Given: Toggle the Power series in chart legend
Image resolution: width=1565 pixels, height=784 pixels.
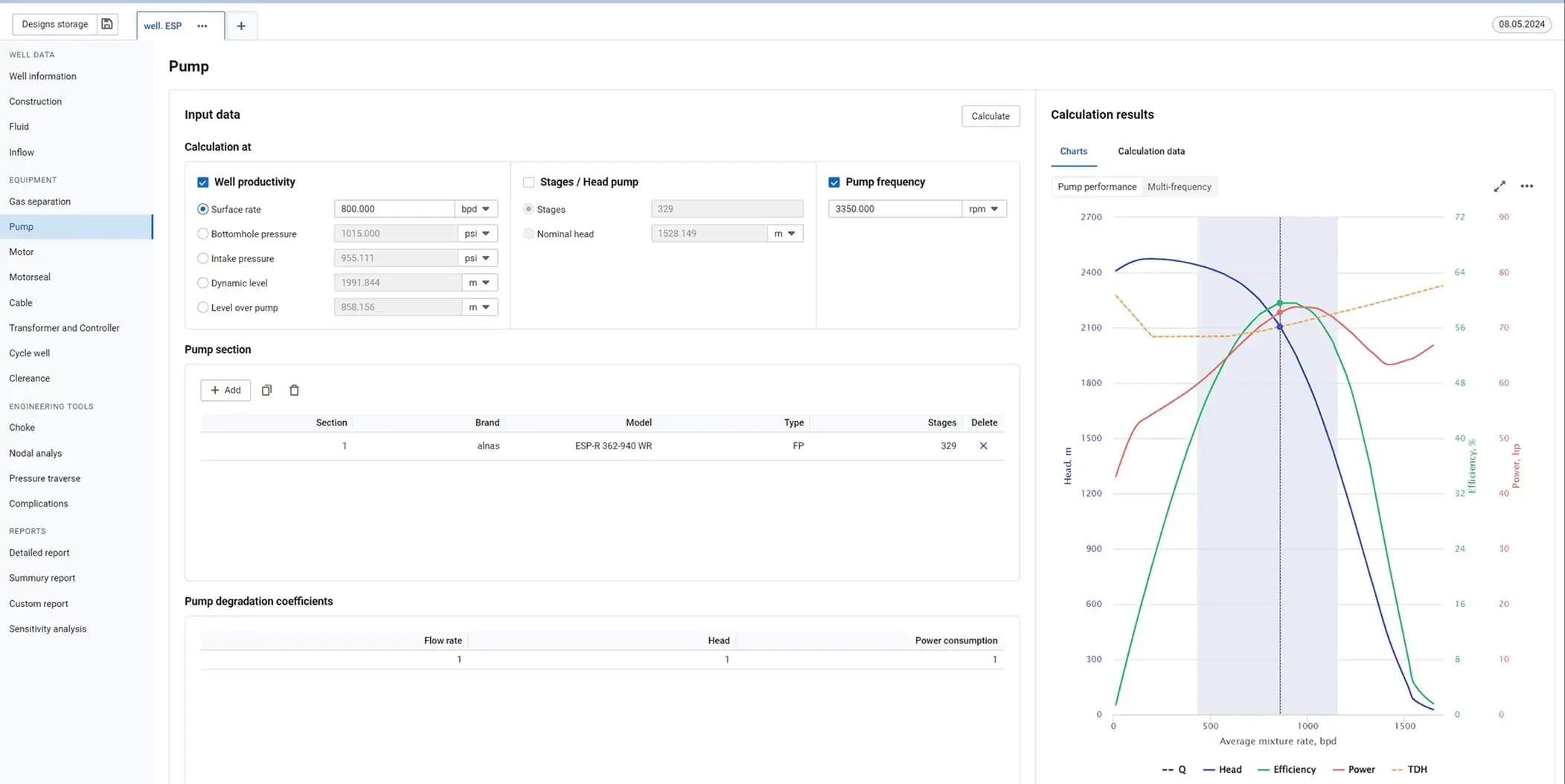Looking at the screenshot, I should click(x=1354, y=769).
